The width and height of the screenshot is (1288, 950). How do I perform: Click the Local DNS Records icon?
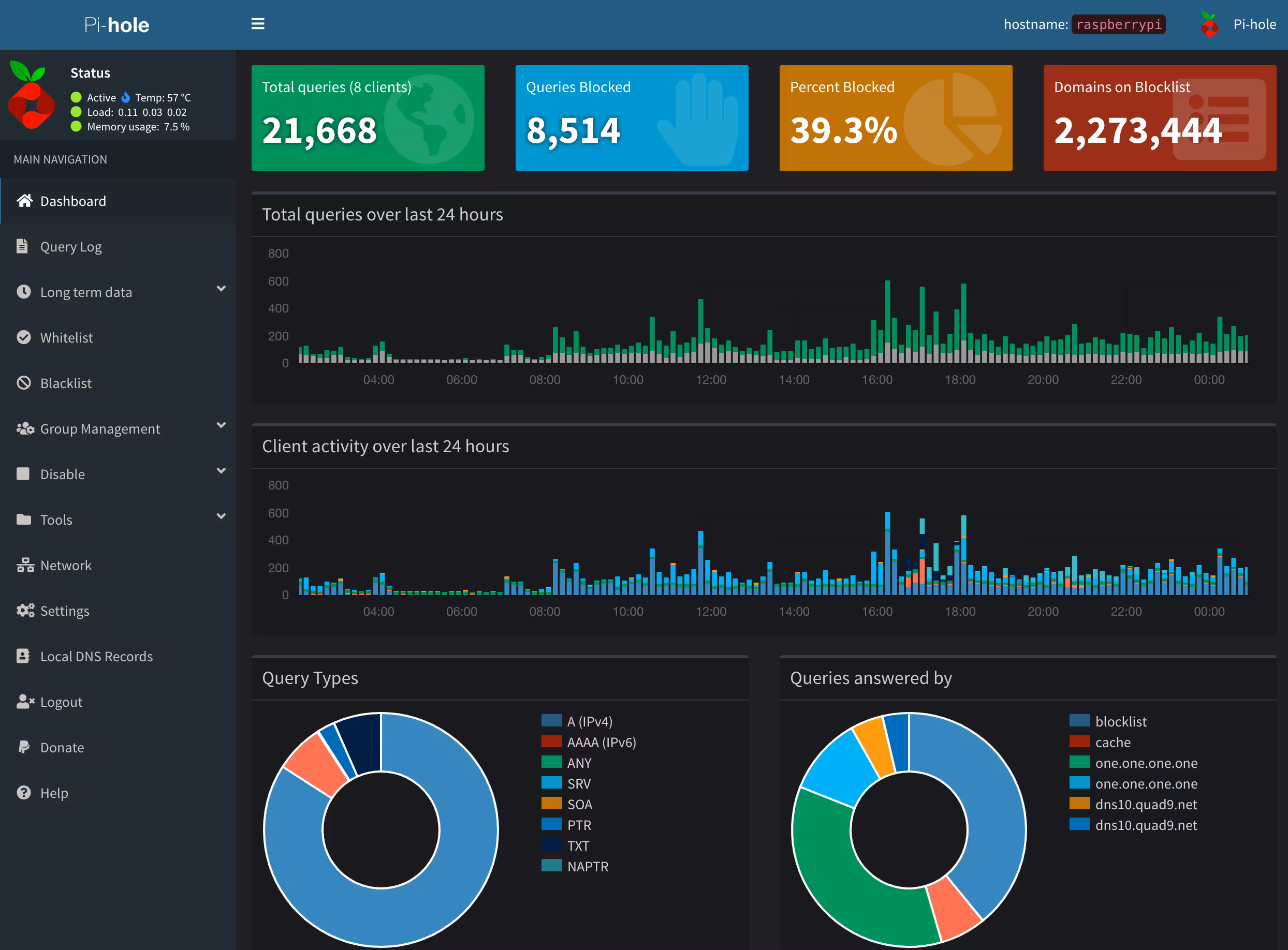(23, 656)
